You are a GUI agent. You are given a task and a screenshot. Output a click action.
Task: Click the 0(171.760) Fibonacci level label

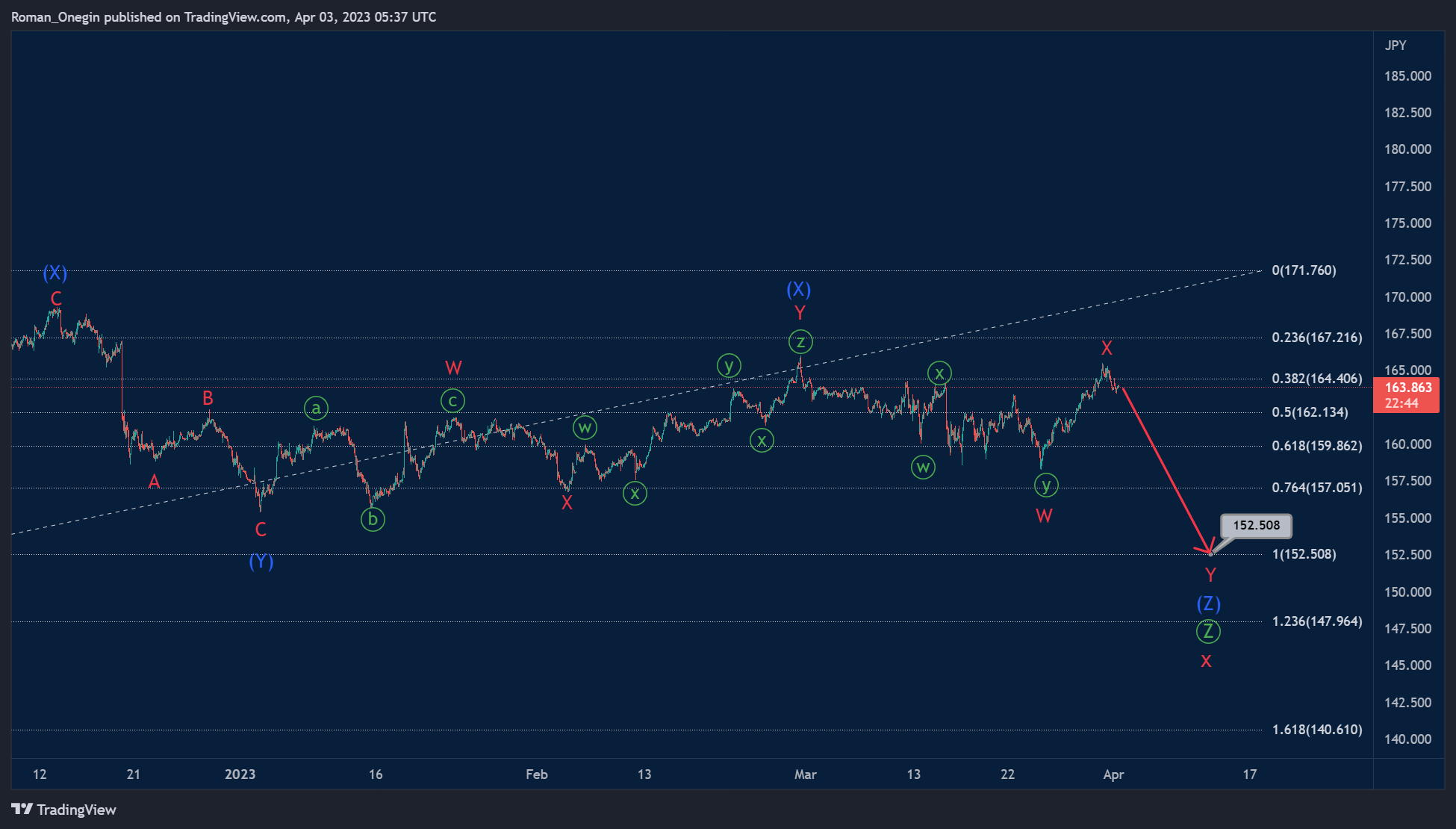(x=1304, y=270)
